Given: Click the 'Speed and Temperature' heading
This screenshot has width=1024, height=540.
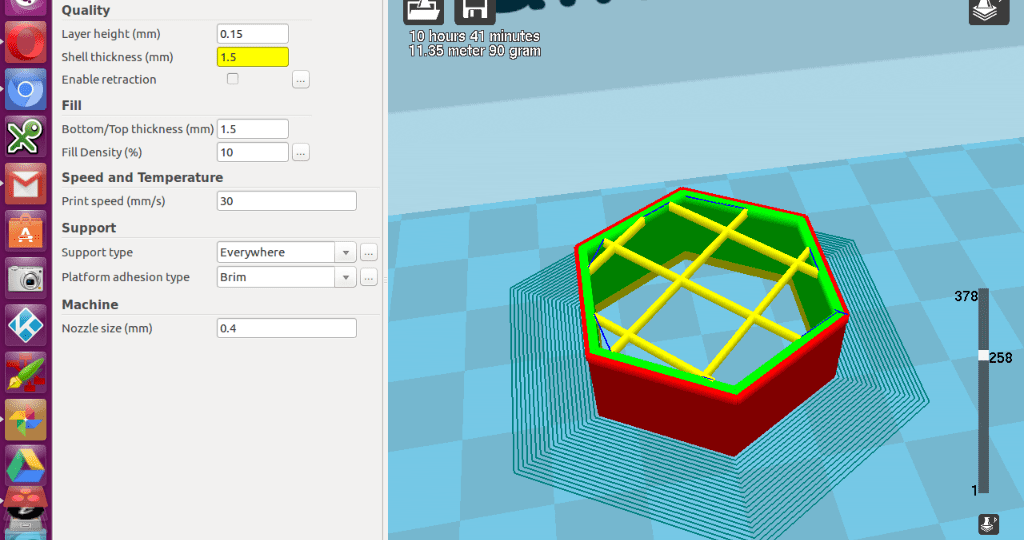Looking at the screenshot, I should click(x=142, y=178).
